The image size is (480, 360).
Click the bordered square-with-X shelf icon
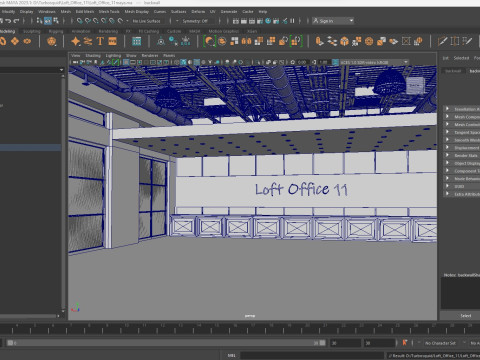[x=406, y=41]
